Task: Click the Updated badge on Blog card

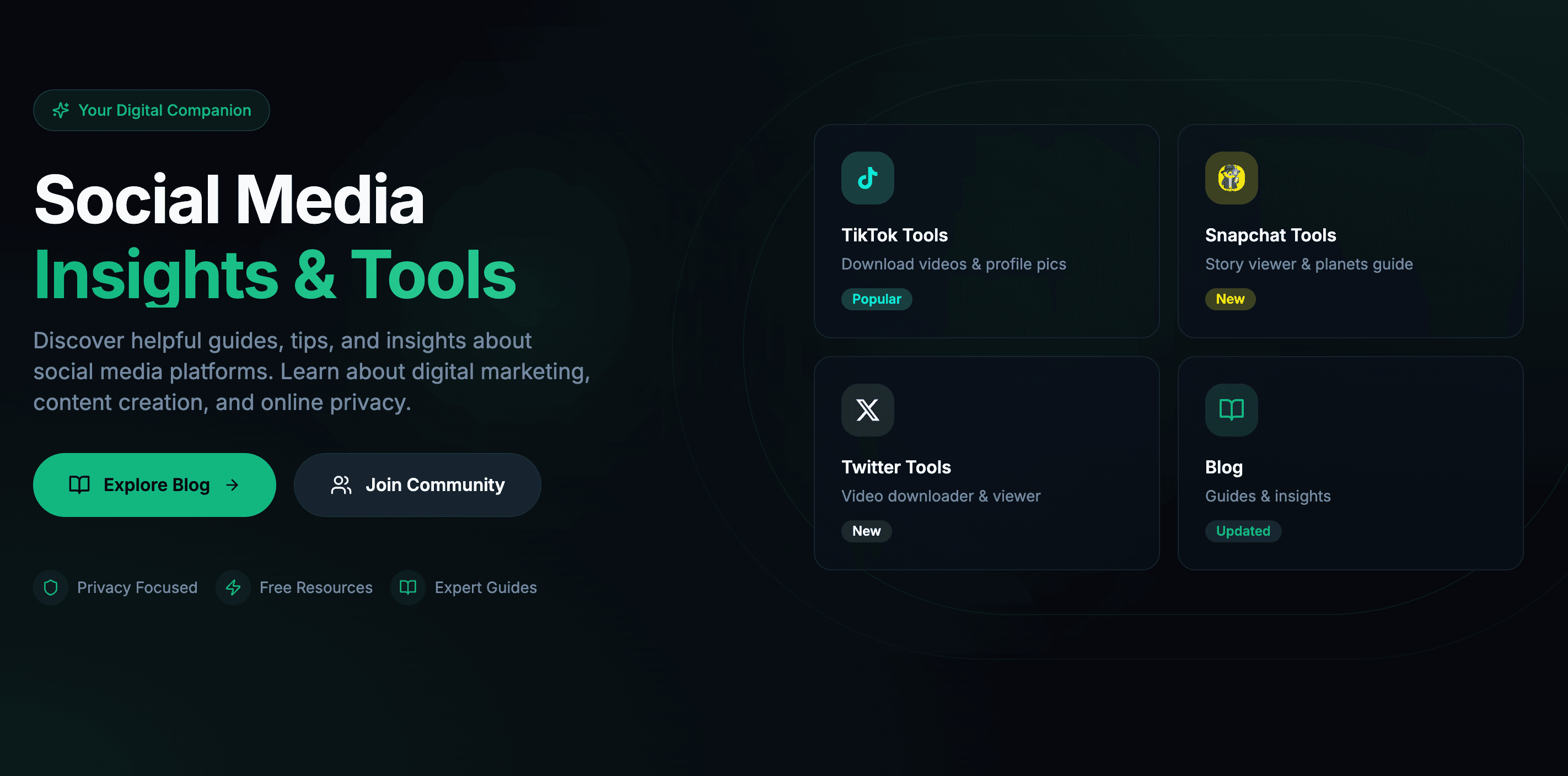Action: coord(1243,531)
